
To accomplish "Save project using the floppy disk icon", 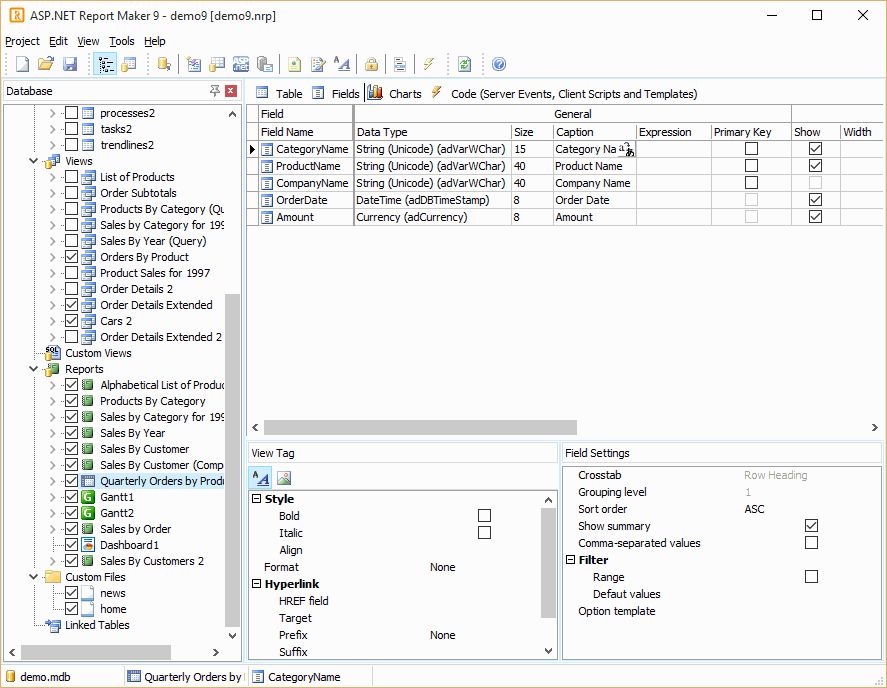I will 70,64.
